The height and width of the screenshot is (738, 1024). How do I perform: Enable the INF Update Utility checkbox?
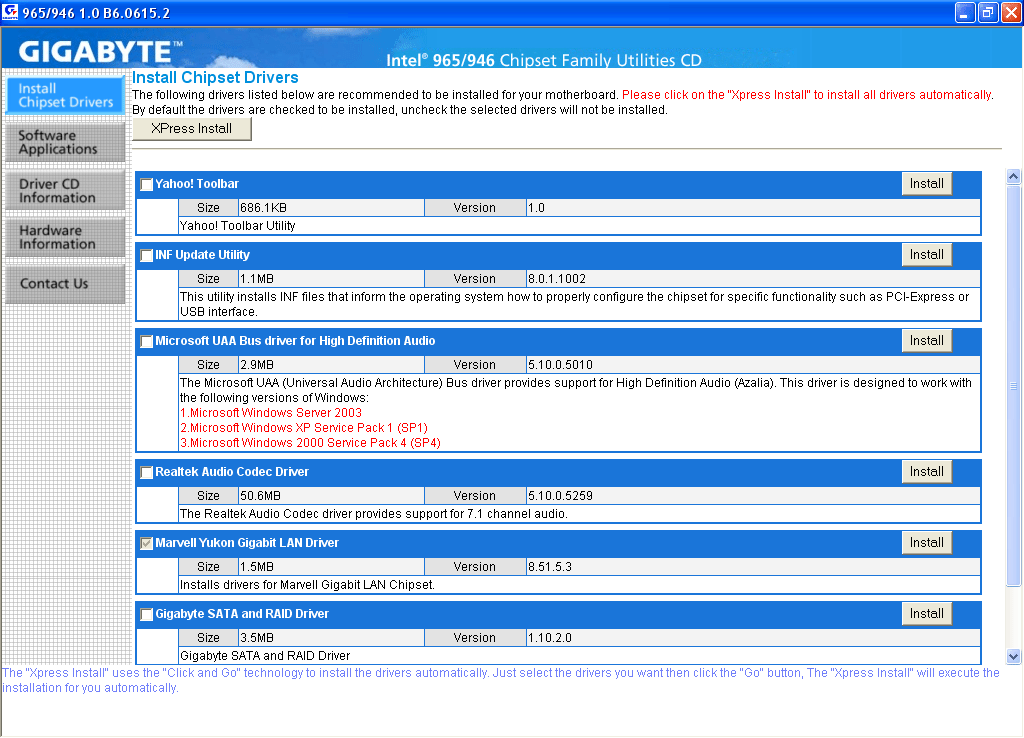pyautogui.click(x=147, y=256)
